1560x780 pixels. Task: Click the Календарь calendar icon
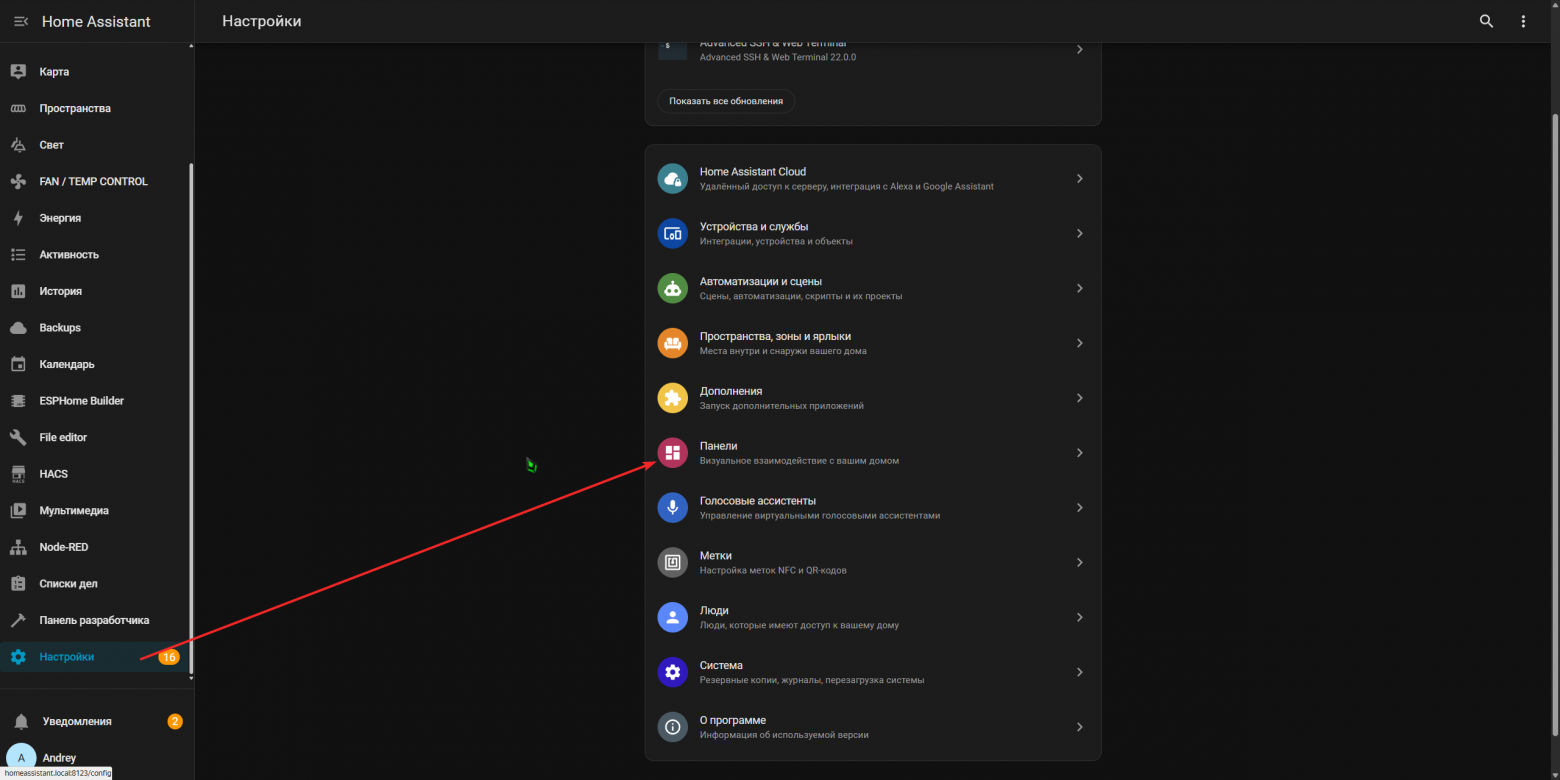[18, 364]
